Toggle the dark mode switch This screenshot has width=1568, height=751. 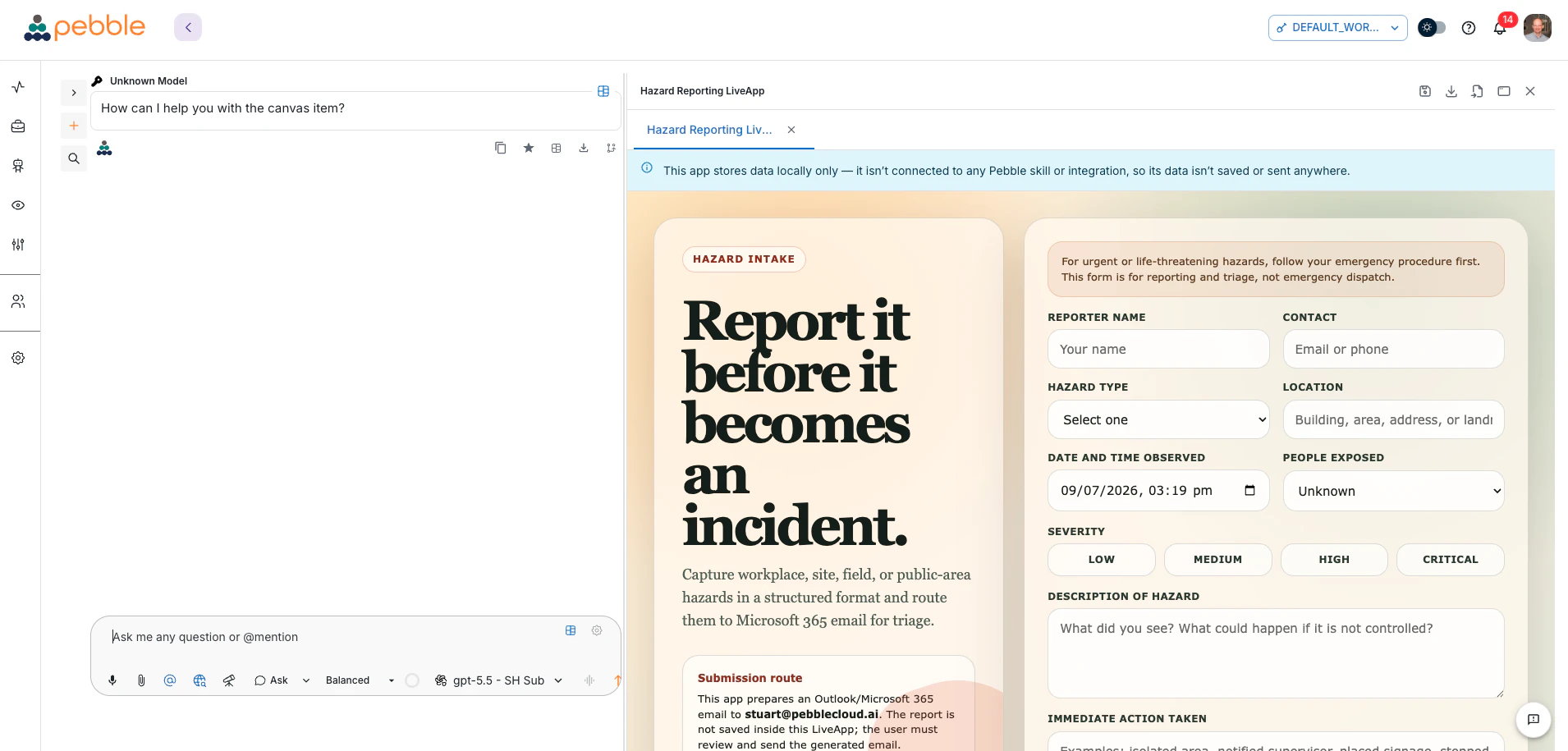[1432, 27]
